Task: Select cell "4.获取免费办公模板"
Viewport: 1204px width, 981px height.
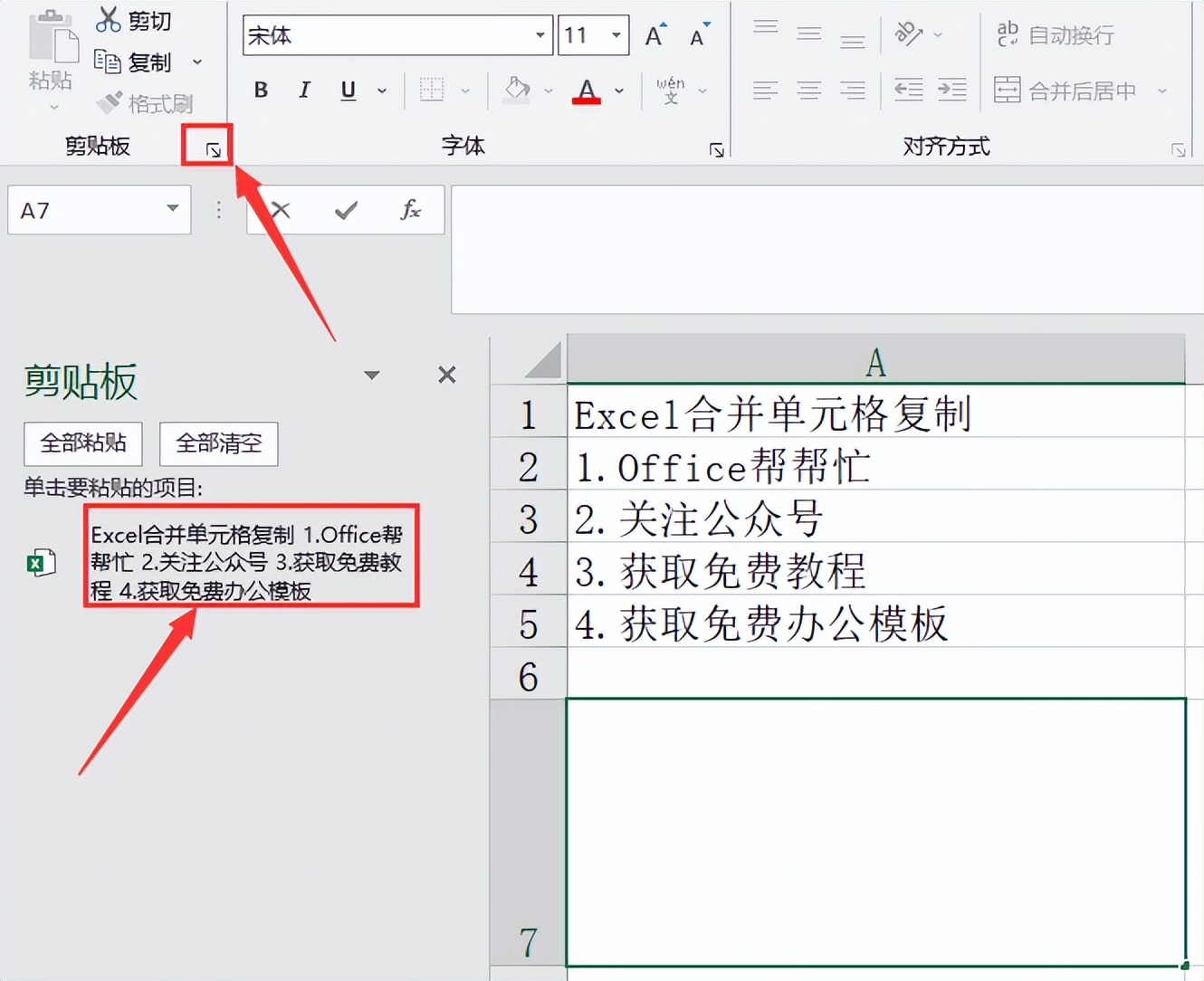Action: [876, 622]
